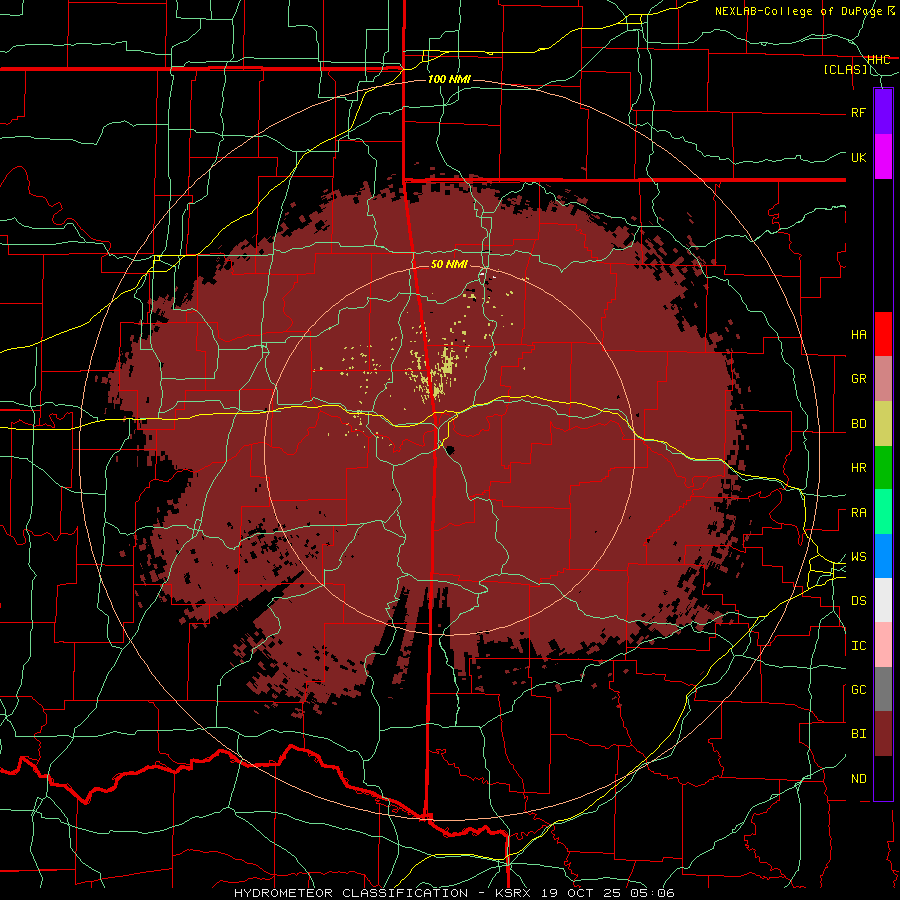Click the purple RF color swatch

pyautogui.click(x=883, y=112)
